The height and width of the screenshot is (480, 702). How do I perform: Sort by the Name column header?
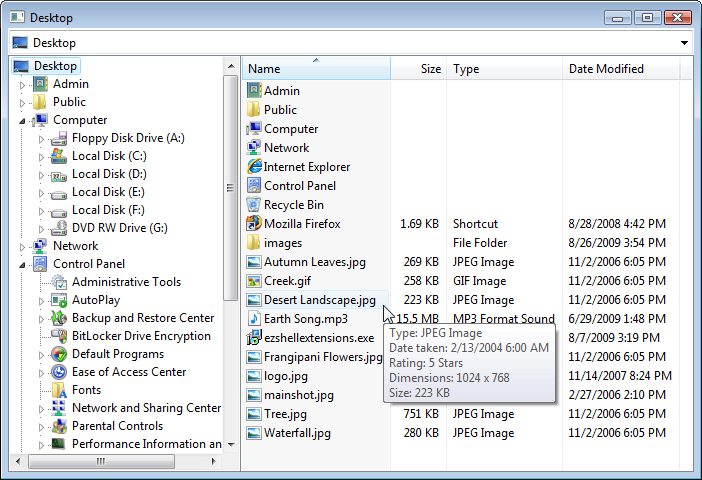(x=317, y=69)
